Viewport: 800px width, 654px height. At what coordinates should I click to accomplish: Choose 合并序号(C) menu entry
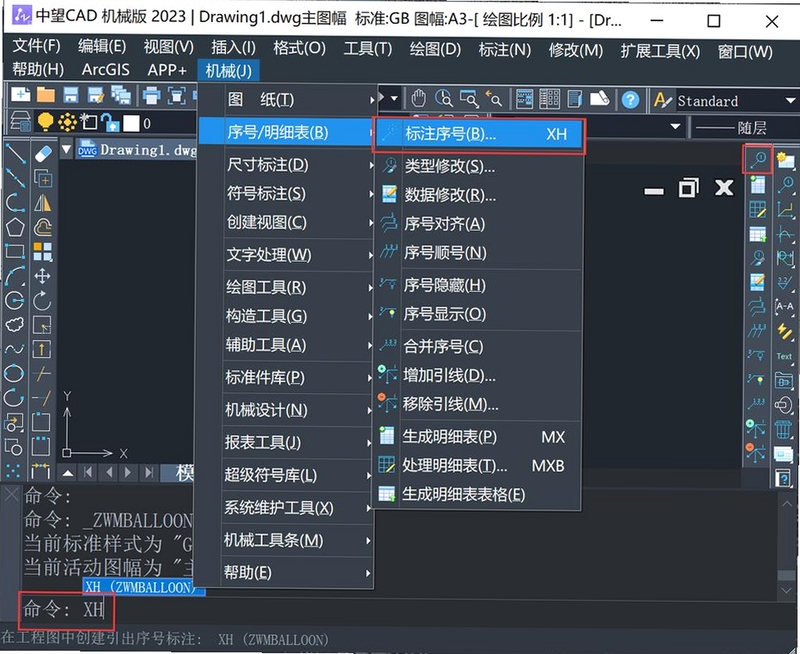pyautogui.click(x=479, y=347)
